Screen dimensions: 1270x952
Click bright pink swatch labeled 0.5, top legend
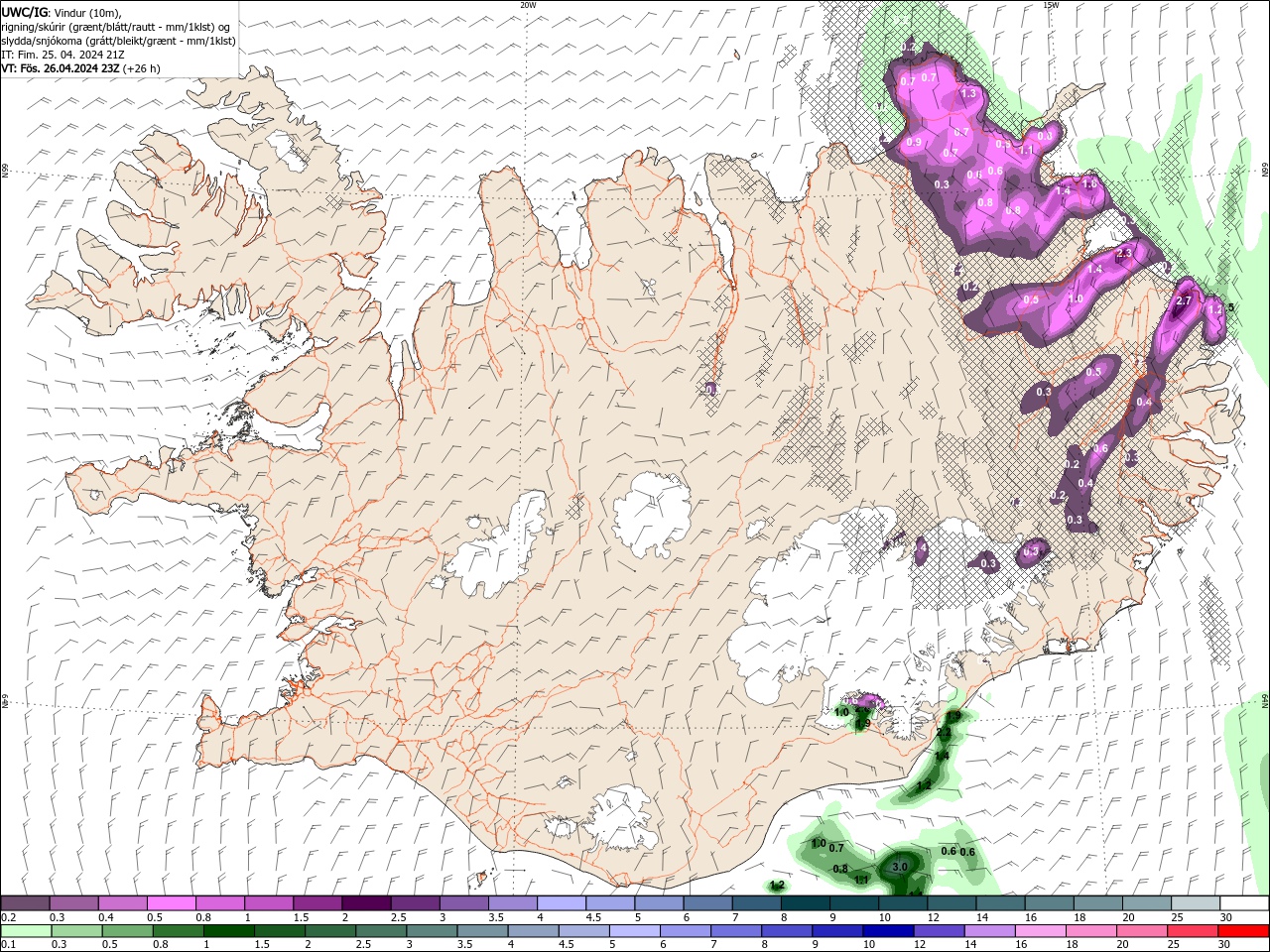click(171, 903)
